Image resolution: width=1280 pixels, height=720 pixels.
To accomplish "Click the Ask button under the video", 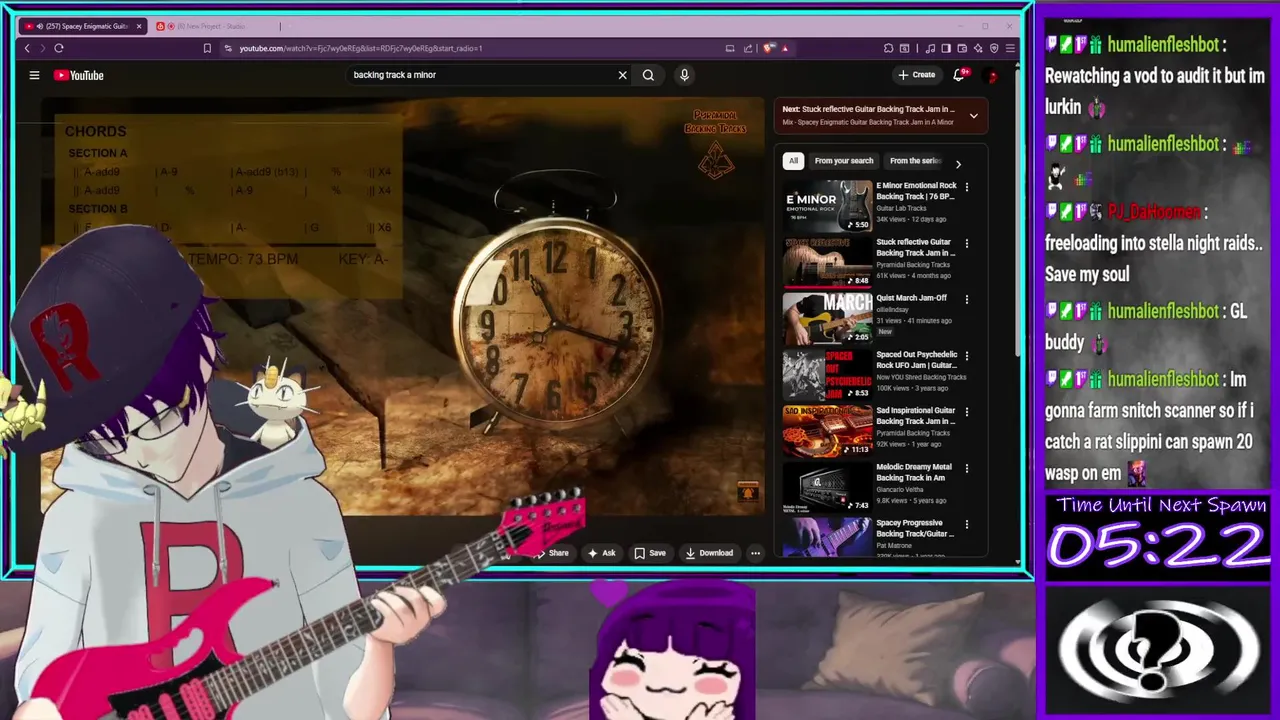I will coord(601,553).
